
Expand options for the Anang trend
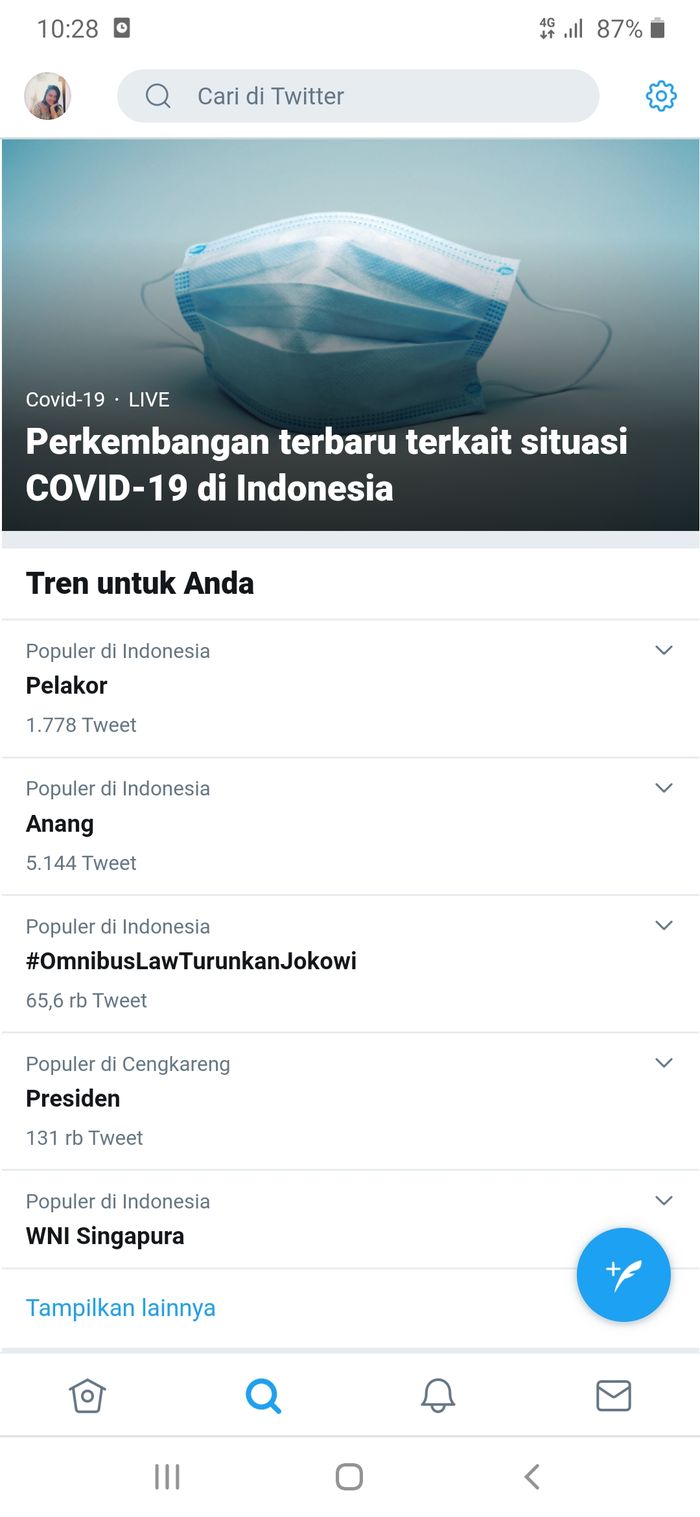coord(663,787)
